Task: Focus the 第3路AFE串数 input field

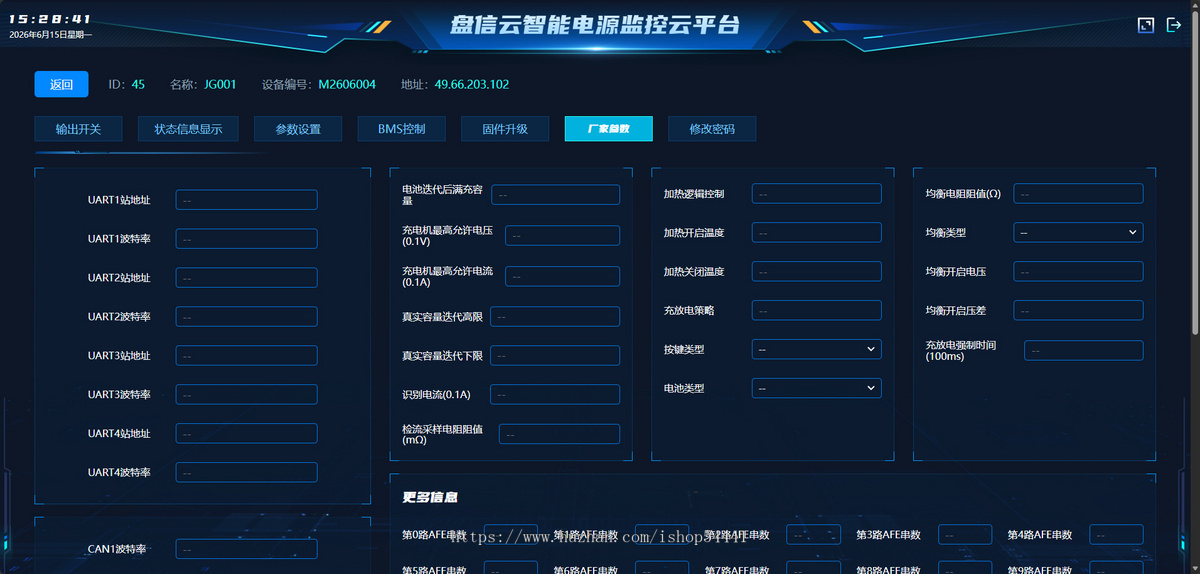Action: tap(965, 535)
